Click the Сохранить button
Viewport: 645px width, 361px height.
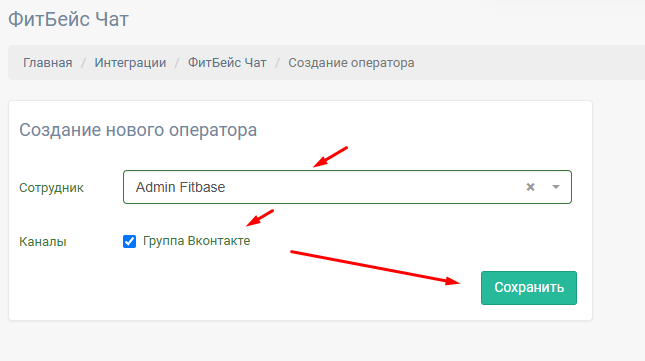click(x=529, y=288)
